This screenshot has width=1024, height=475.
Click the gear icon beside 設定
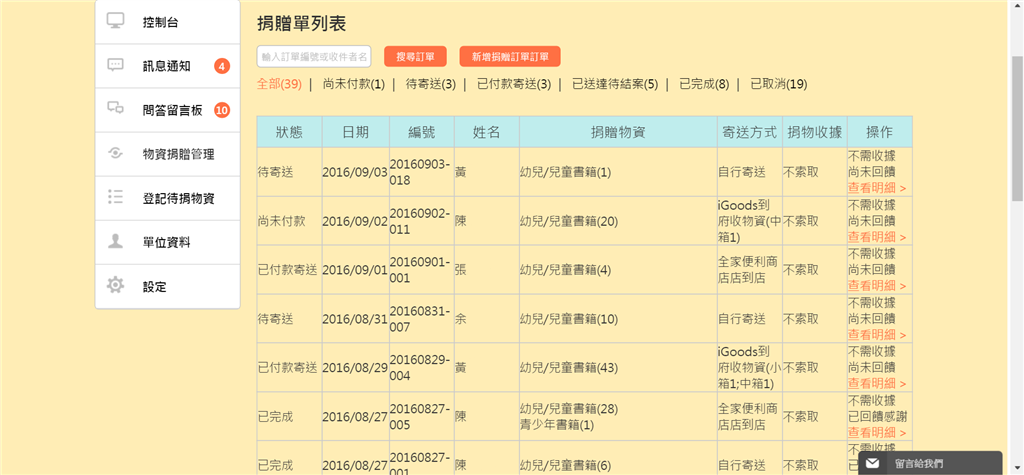(116, 286)
